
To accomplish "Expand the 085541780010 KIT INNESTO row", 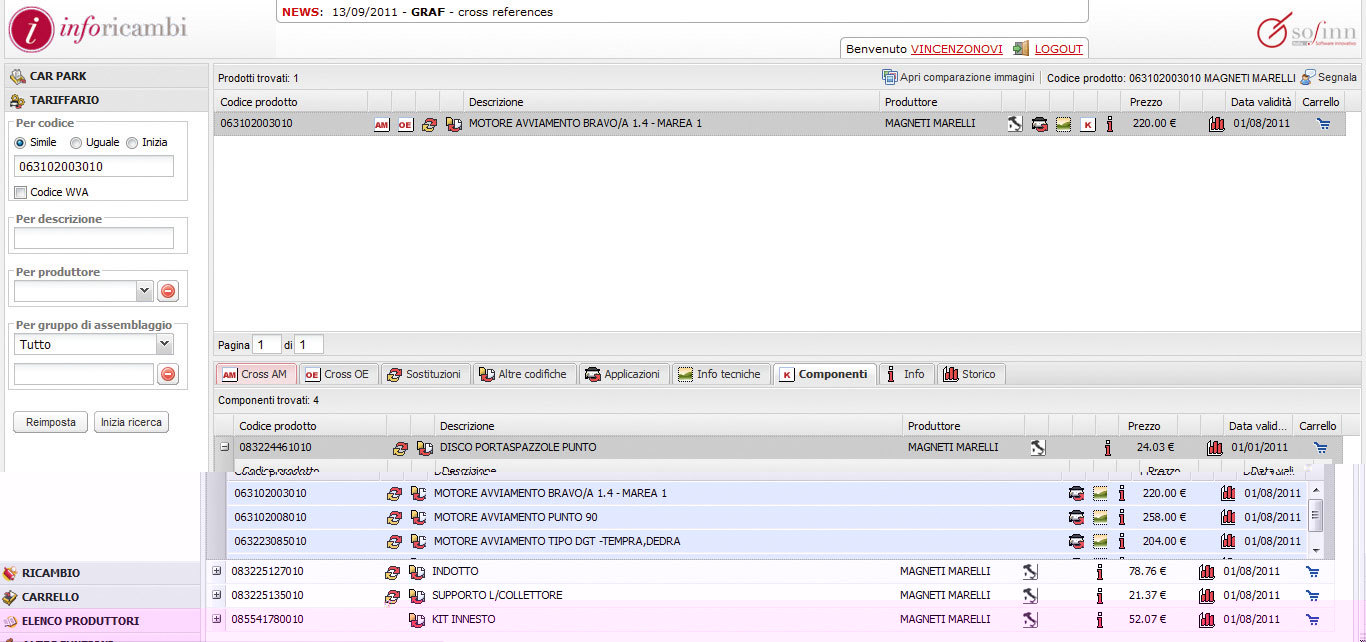I will [x=217, y=619].
